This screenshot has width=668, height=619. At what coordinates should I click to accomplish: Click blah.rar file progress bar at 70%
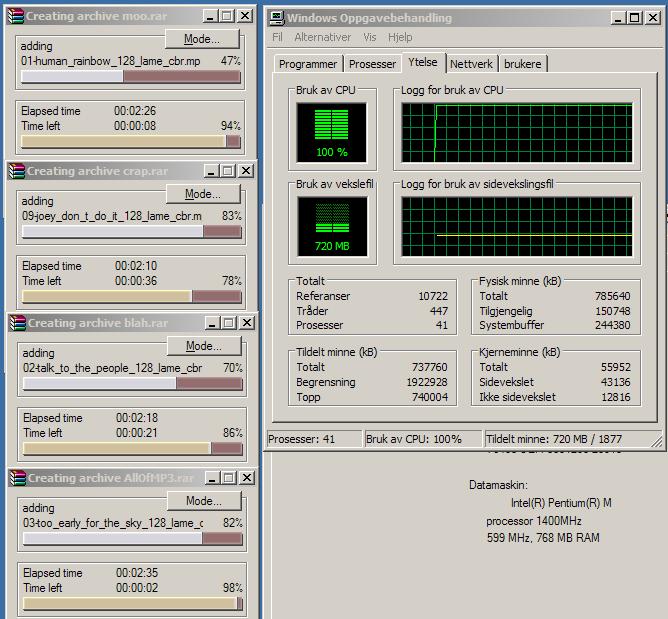point(132,384)
